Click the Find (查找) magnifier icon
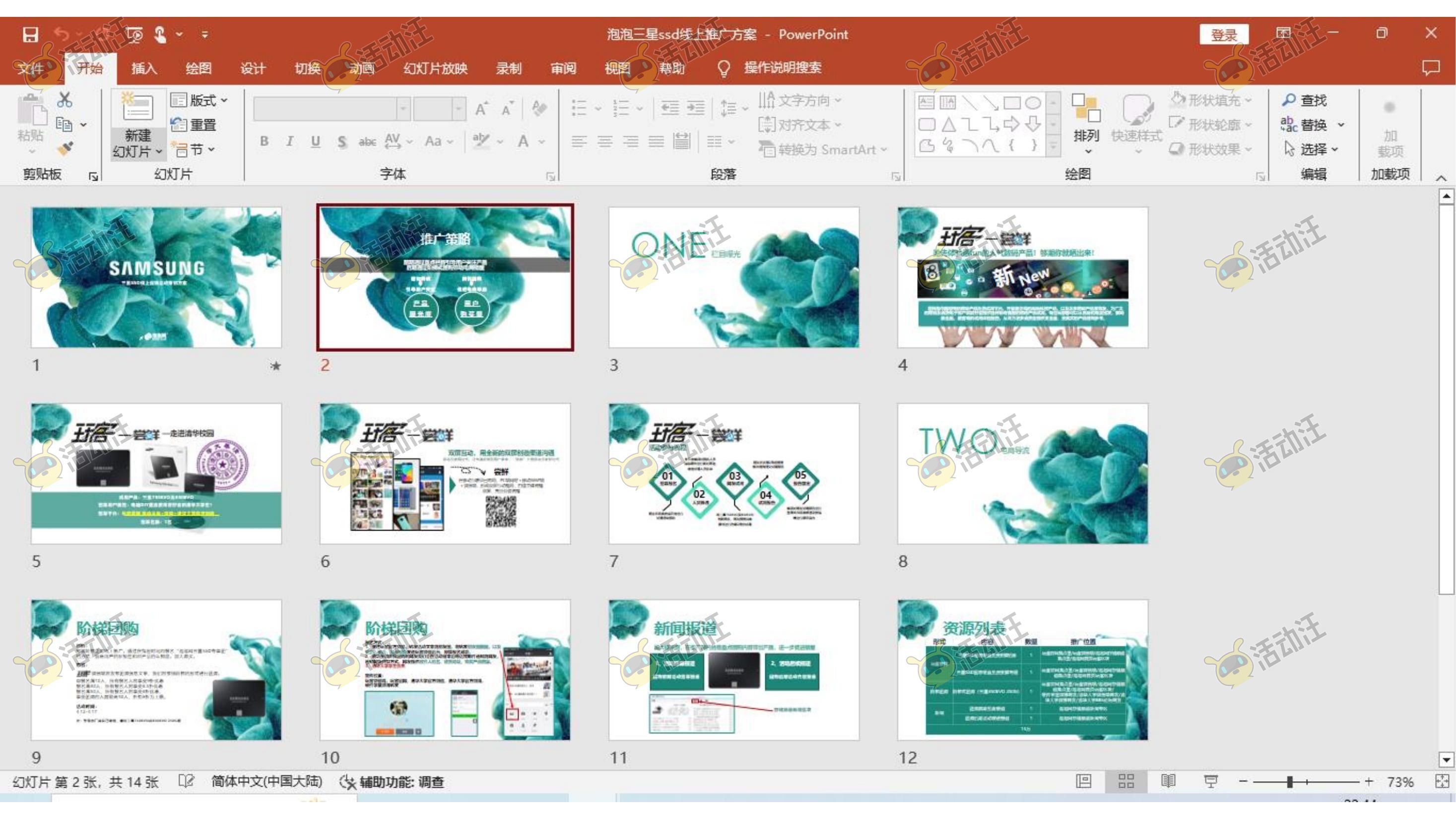 1289,100
